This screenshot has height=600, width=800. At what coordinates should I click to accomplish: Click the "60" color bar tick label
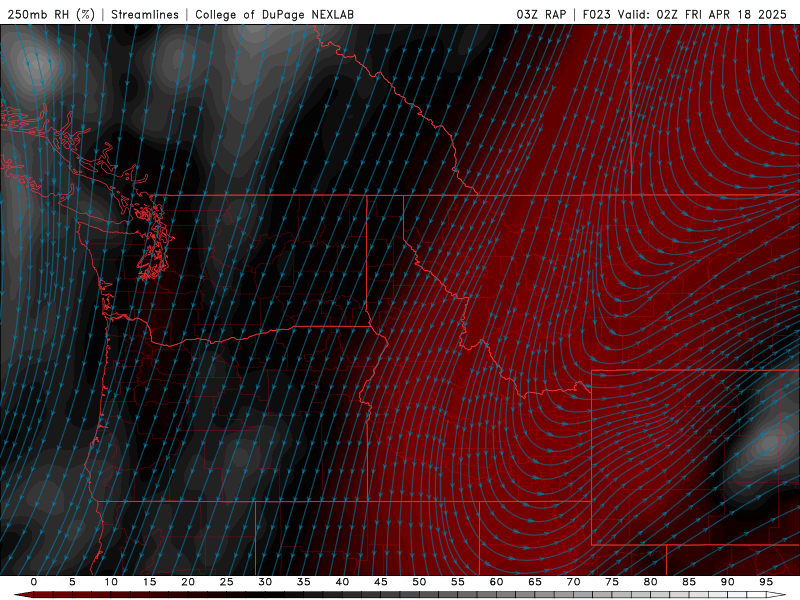point(496,582)
